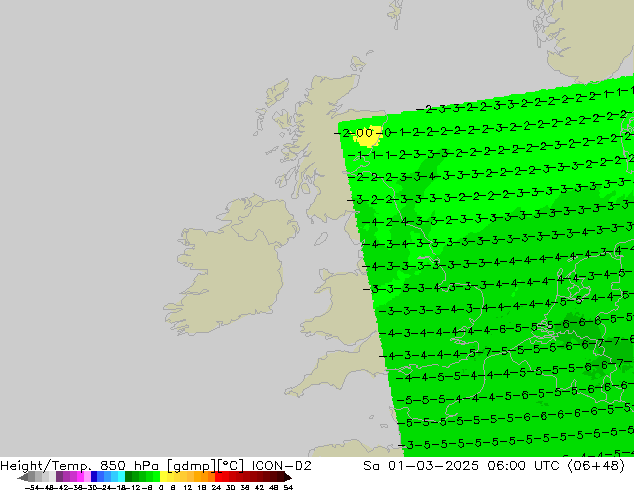Click the yellow warm patch over northeast Scotland
The width and height of the screenshot is (634, 490).
pyautogui.click(x=368, y=137)
